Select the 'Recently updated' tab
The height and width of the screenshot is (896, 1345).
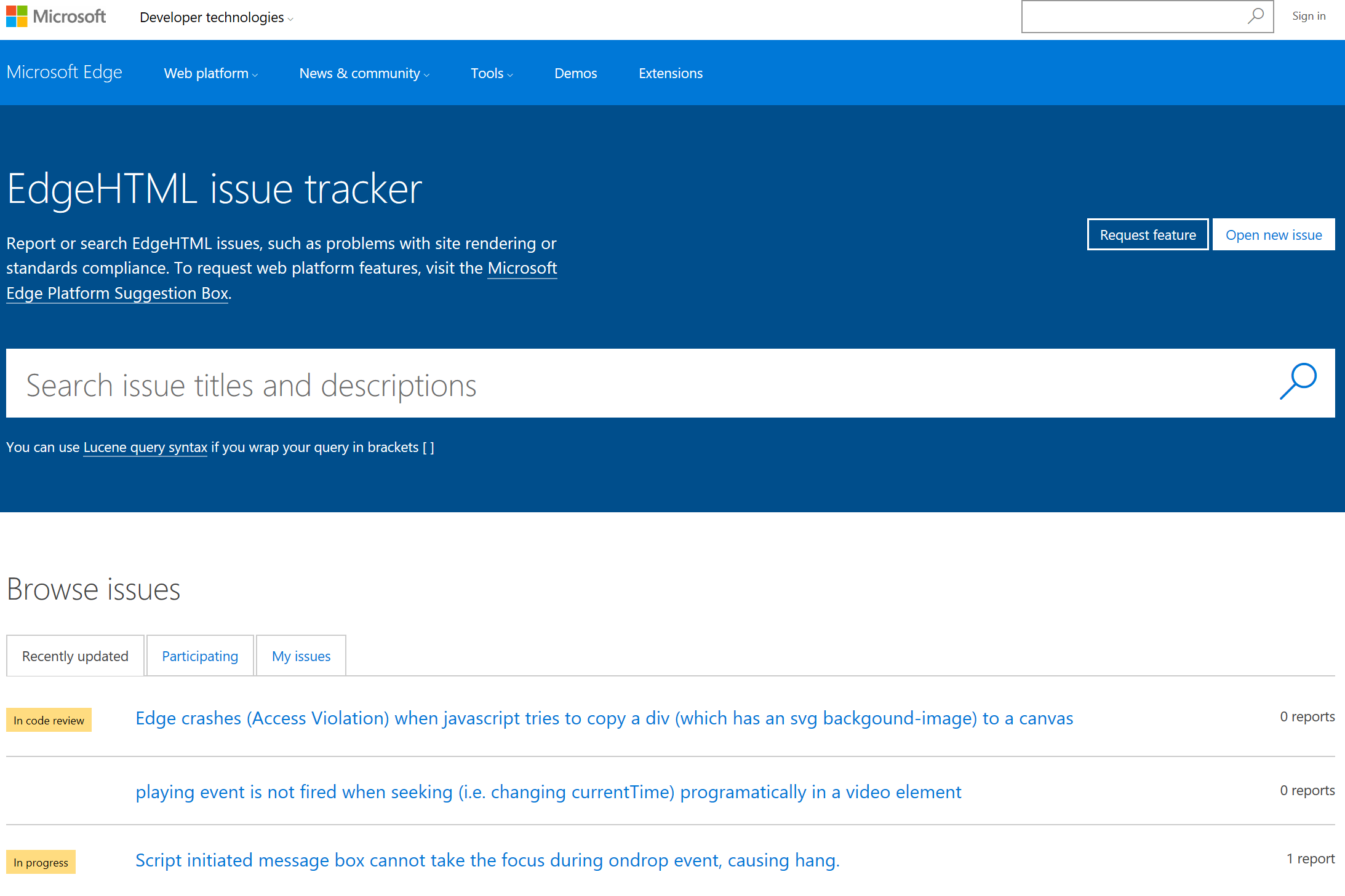(75, 655)
